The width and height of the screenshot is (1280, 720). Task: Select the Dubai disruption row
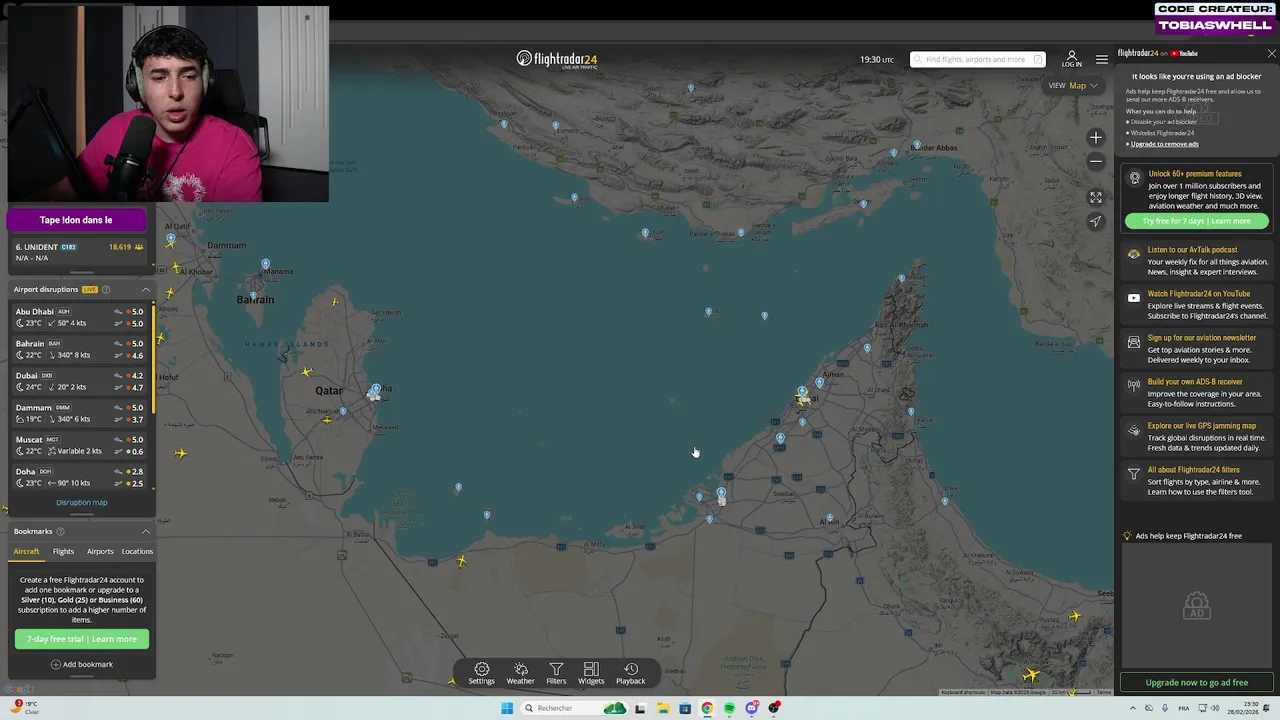point(79,381)
